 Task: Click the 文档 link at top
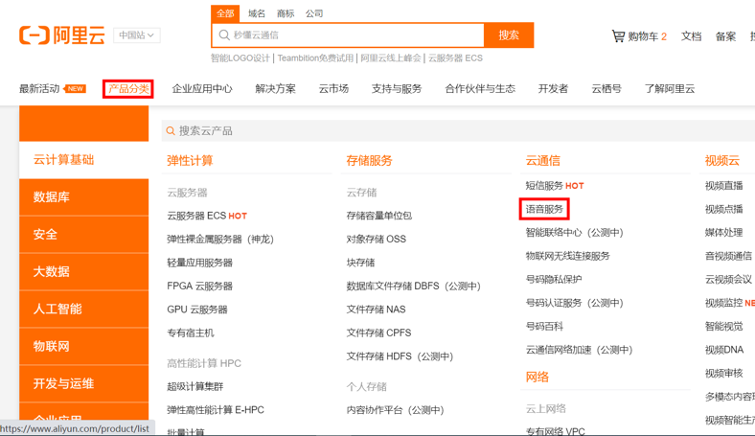coord(691,36)
